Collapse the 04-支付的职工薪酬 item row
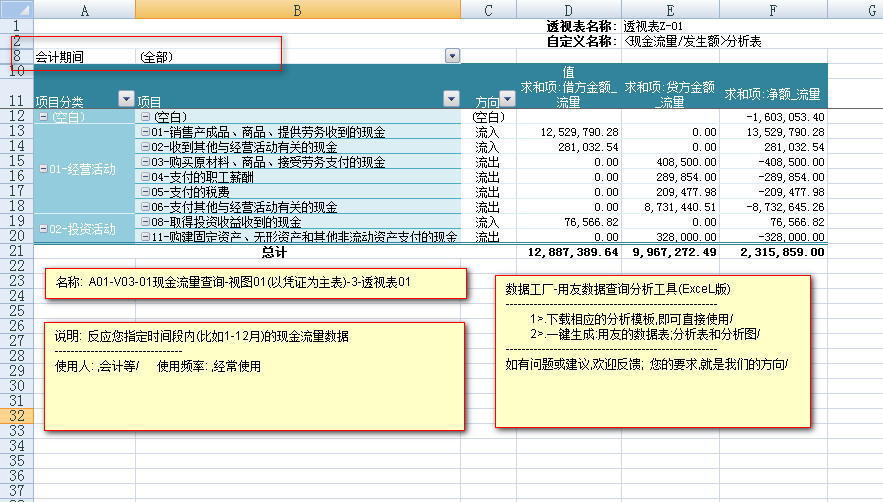Screen dimensions: 883x502 145,177
